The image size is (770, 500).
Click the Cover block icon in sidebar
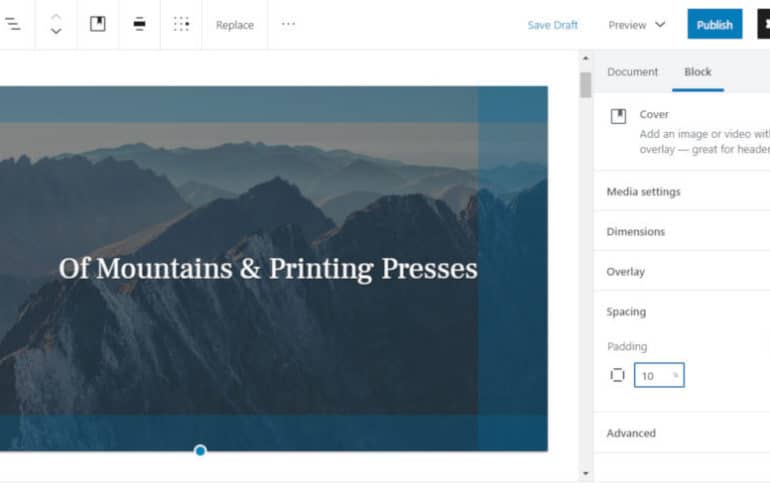point(618,116)
